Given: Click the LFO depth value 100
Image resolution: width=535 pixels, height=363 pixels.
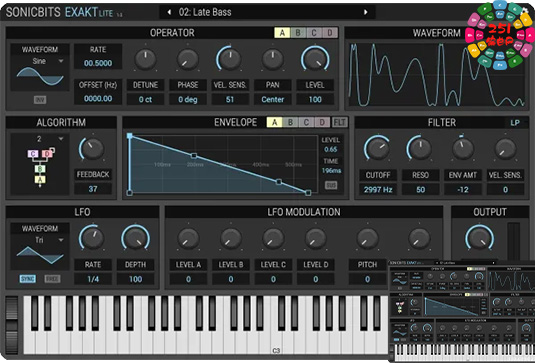Looking at the screenshot, I should (x=135, y=279).
